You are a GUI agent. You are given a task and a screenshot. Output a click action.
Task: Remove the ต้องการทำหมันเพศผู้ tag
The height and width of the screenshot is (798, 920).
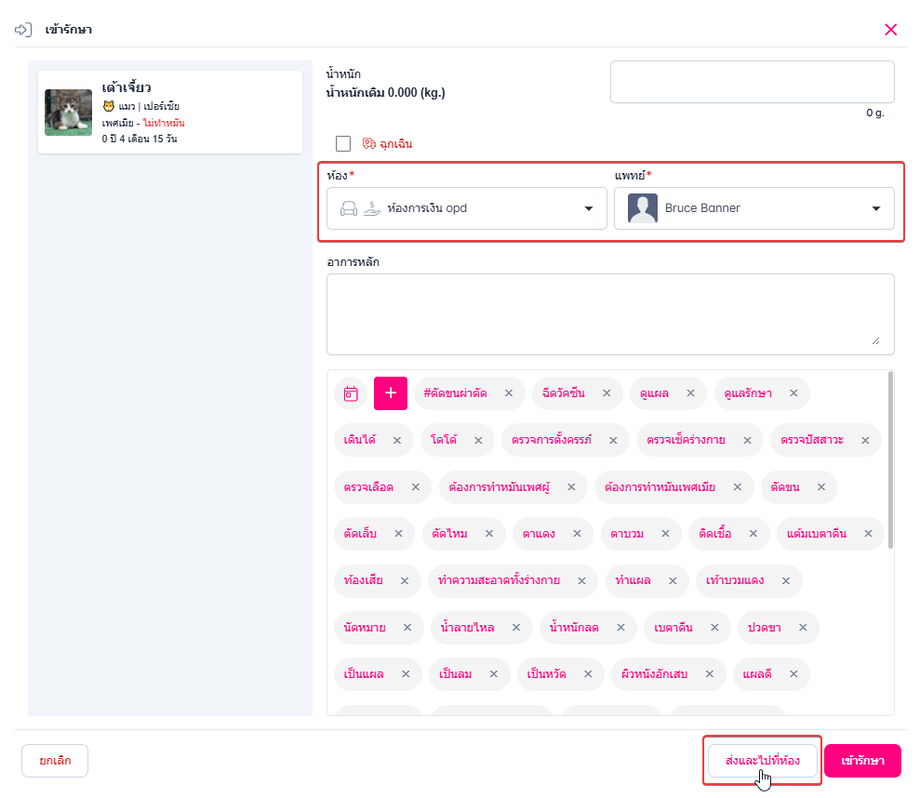pos(571,487)
